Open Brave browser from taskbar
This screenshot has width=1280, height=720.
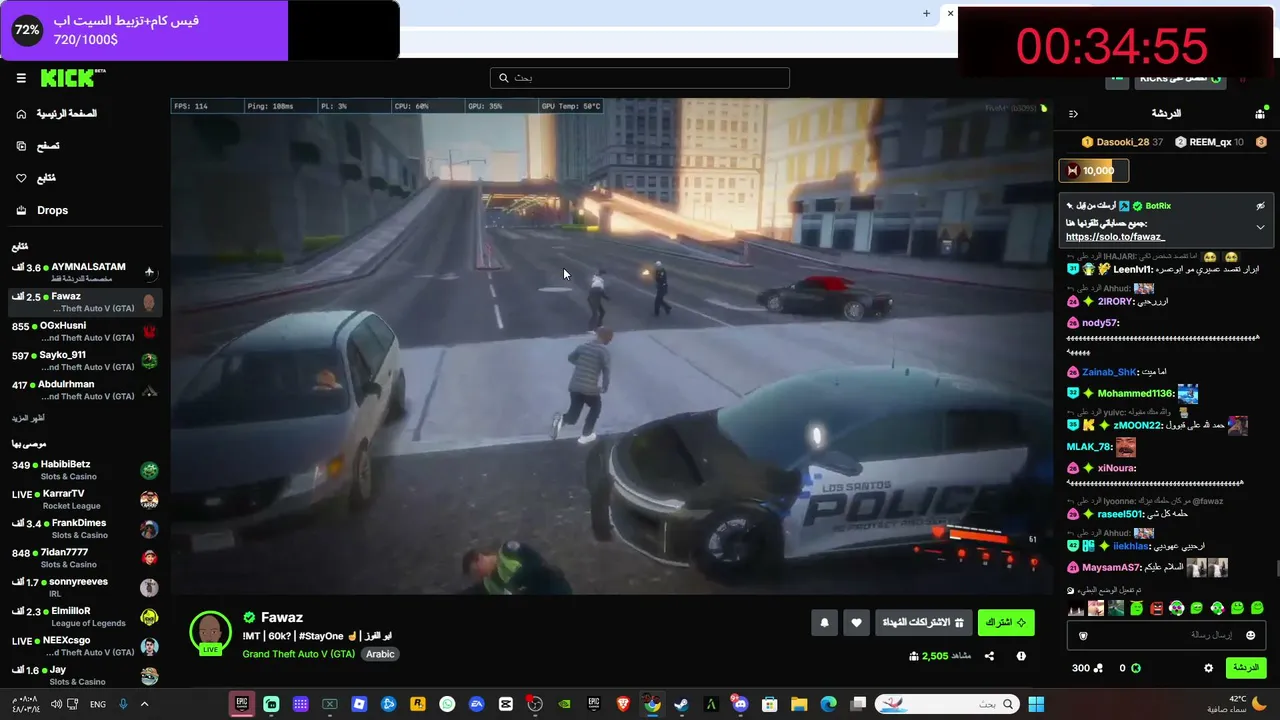[623, 704]
